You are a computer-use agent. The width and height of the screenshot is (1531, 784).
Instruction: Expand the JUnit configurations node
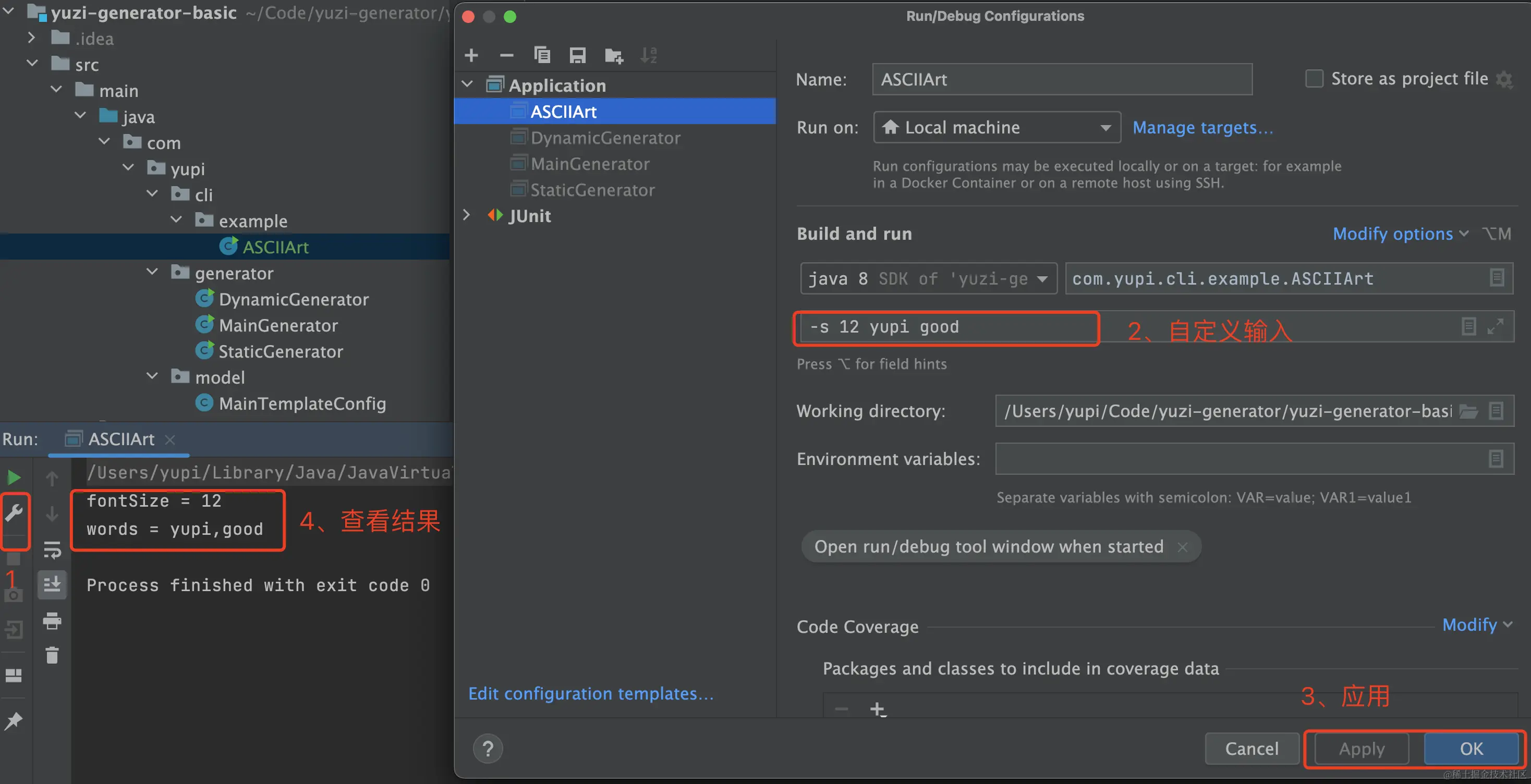(x=467, y=216)
